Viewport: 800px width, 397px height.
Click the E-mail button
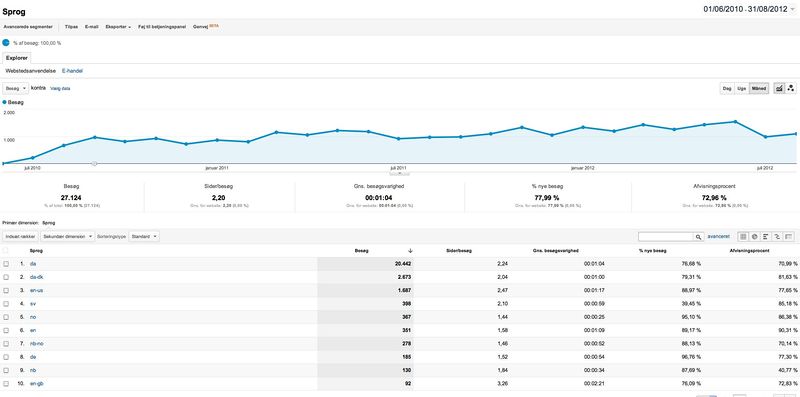(91, 27)
